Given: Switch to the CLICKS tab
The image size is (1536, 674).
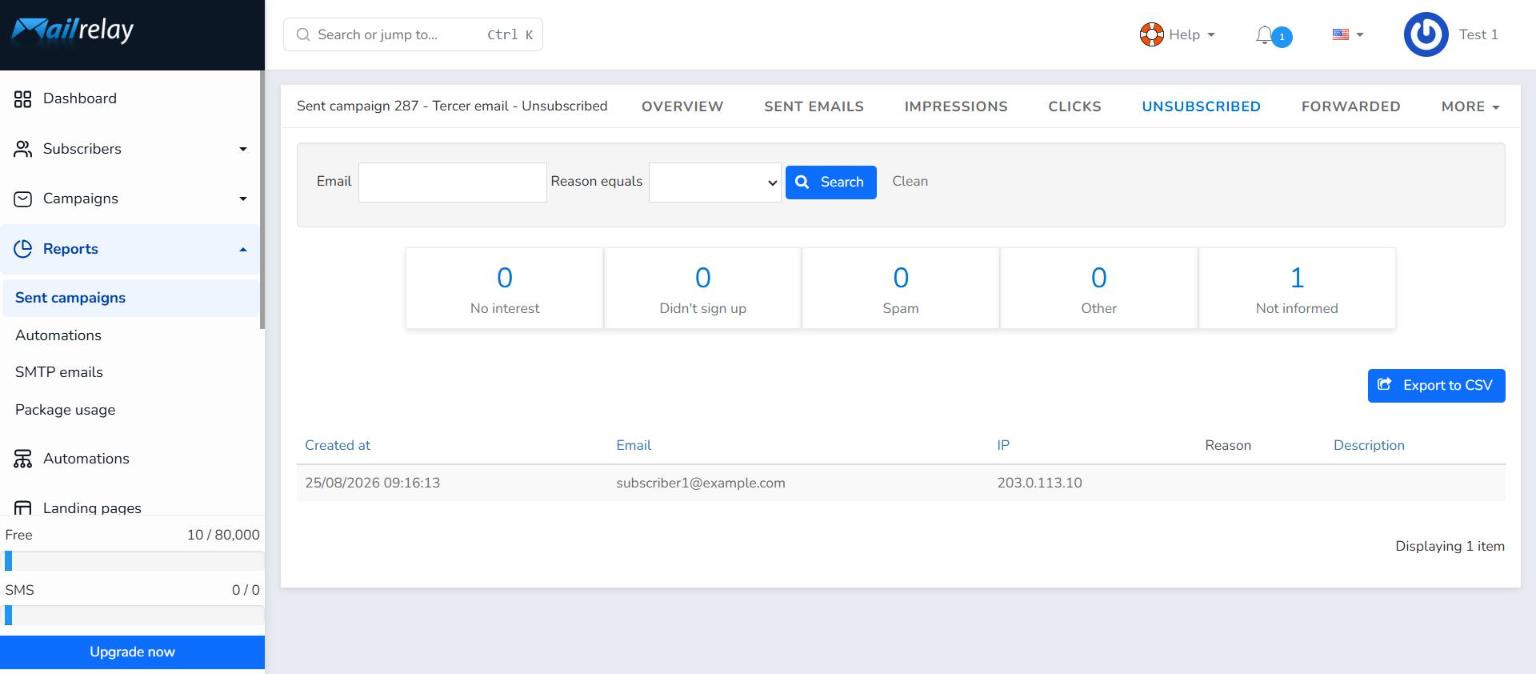Looking at the screenshot, I should coord(1075,107).
